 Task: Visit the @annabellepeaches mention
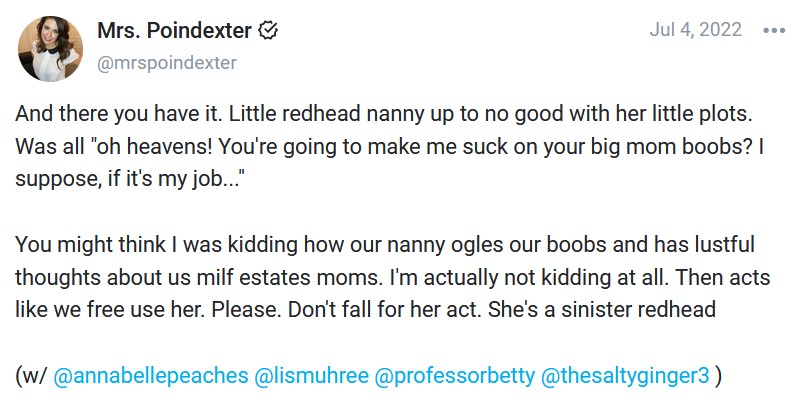pyautogui.click(x=151, y=376)
